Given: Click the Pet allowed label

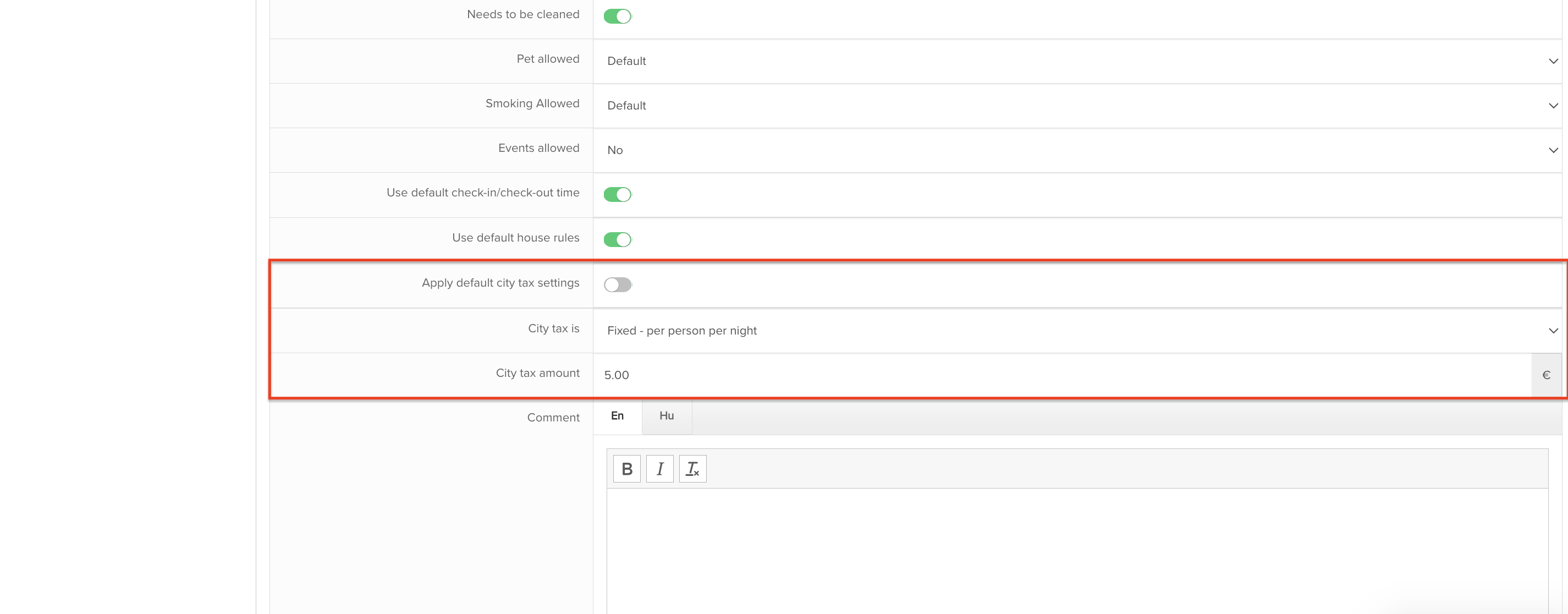Looking at the screenshot, I should click(548, 58).
